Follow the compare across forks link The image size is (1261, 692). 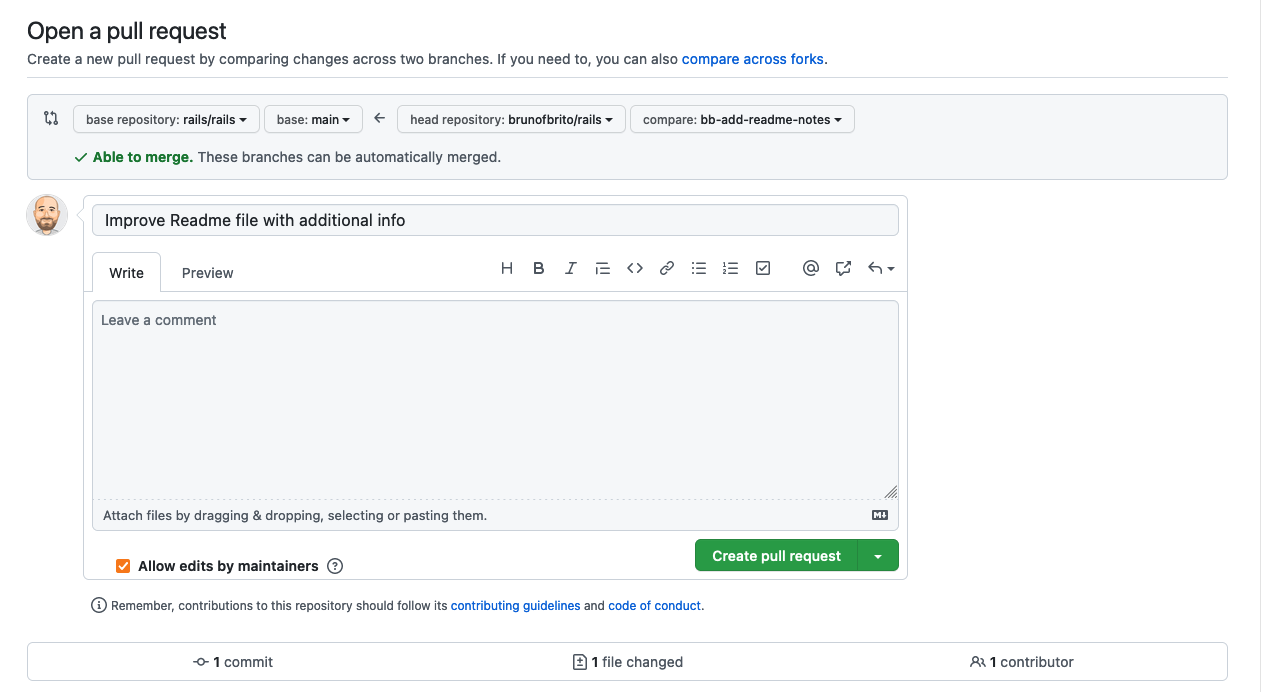click(x=752, y=59)
